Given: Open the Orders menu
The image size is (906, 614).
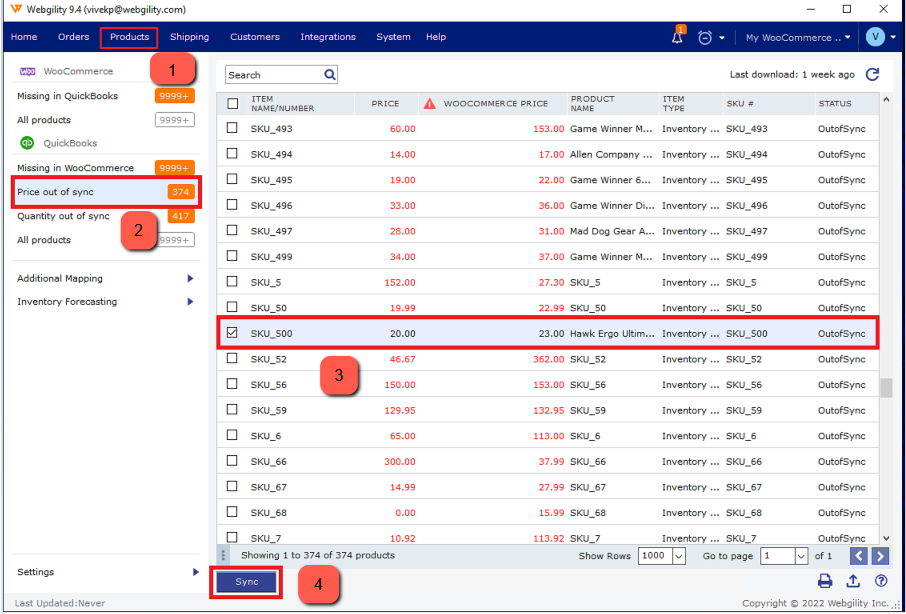Looking at the screenshot, I should 73,37.
